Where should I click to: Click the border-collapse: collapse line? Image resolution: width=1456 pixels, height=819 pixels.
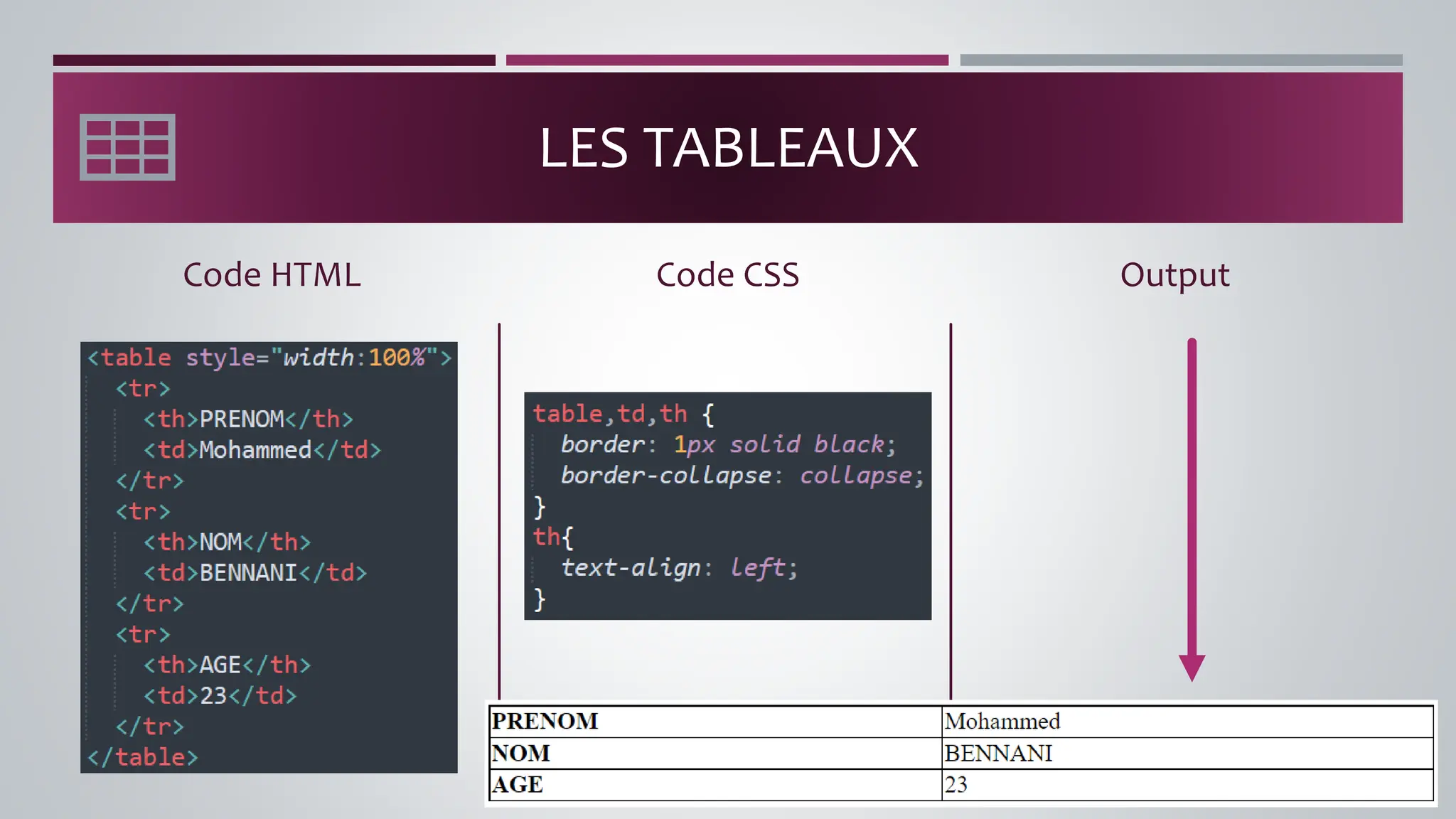[x=742, y=475]
